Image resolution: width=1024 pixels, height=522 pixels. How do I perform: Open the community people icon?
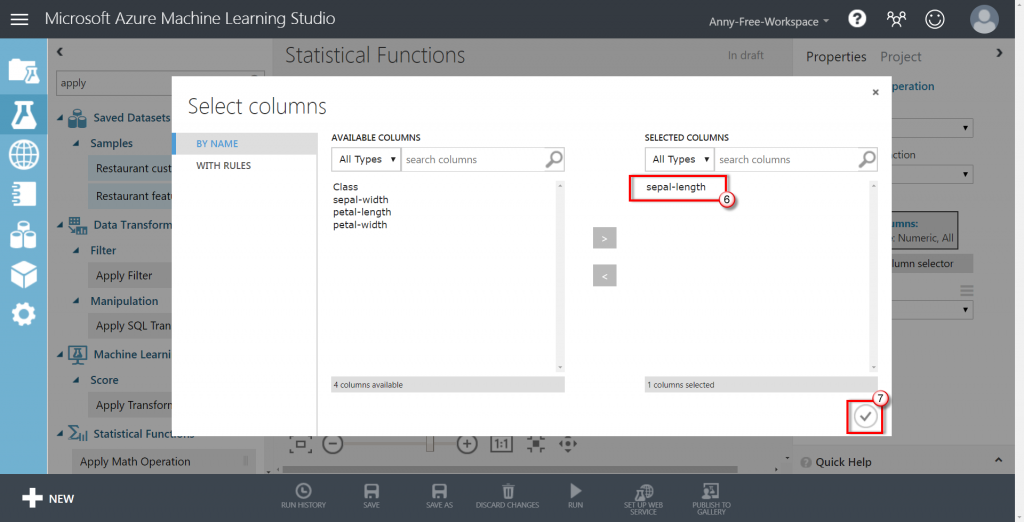click(x=896, y=19)
